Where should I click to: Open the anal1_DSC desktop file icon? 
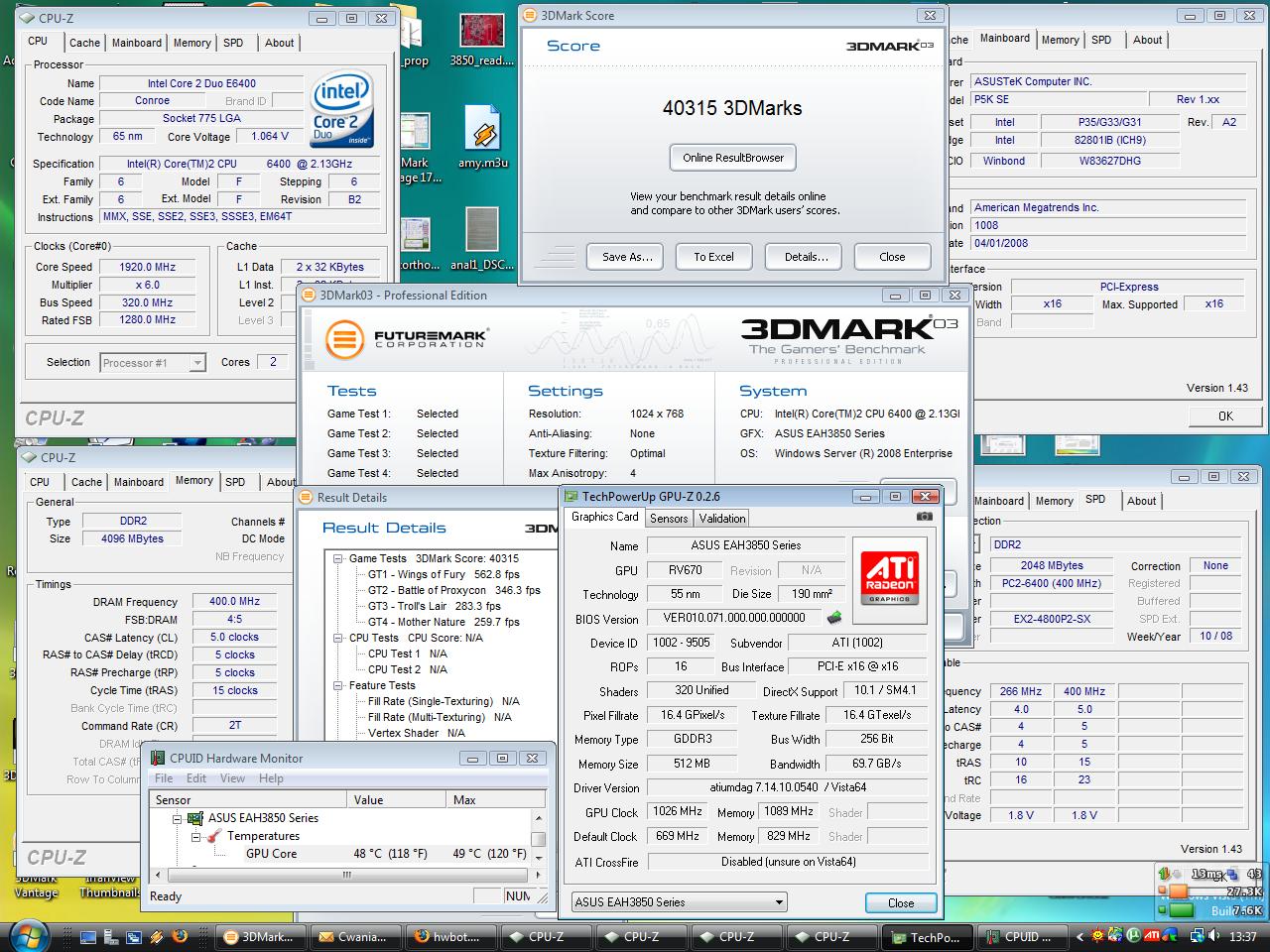pyautogui.click(x=480, y=238)
